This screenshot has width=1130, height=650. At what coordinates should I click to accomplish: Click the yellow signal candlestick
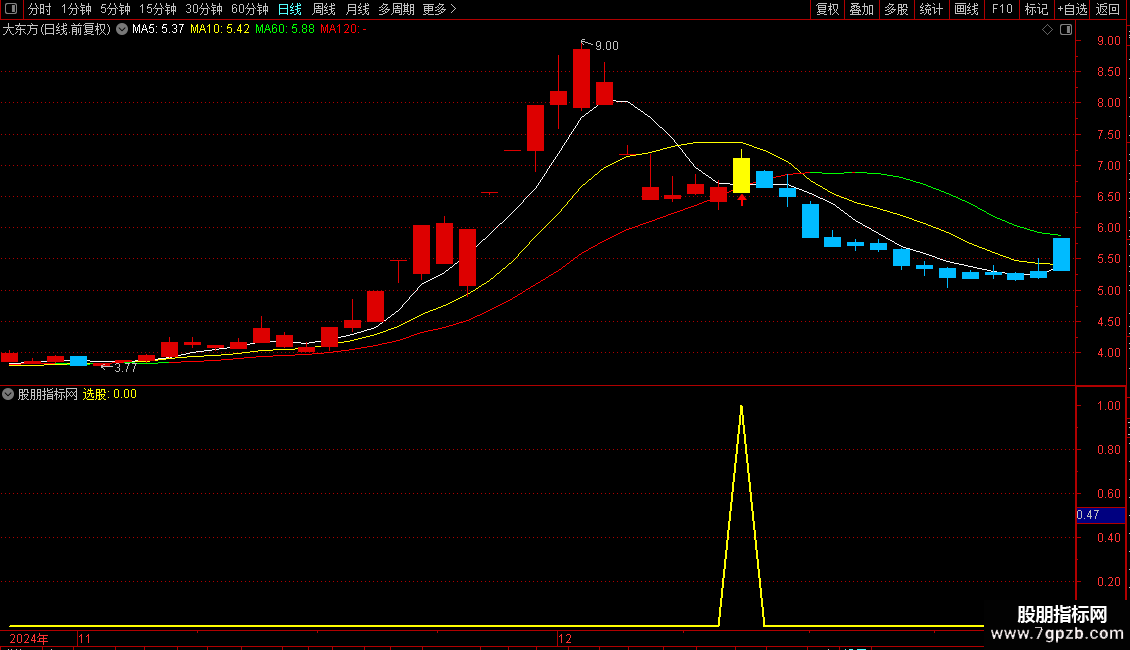point(742,175)
